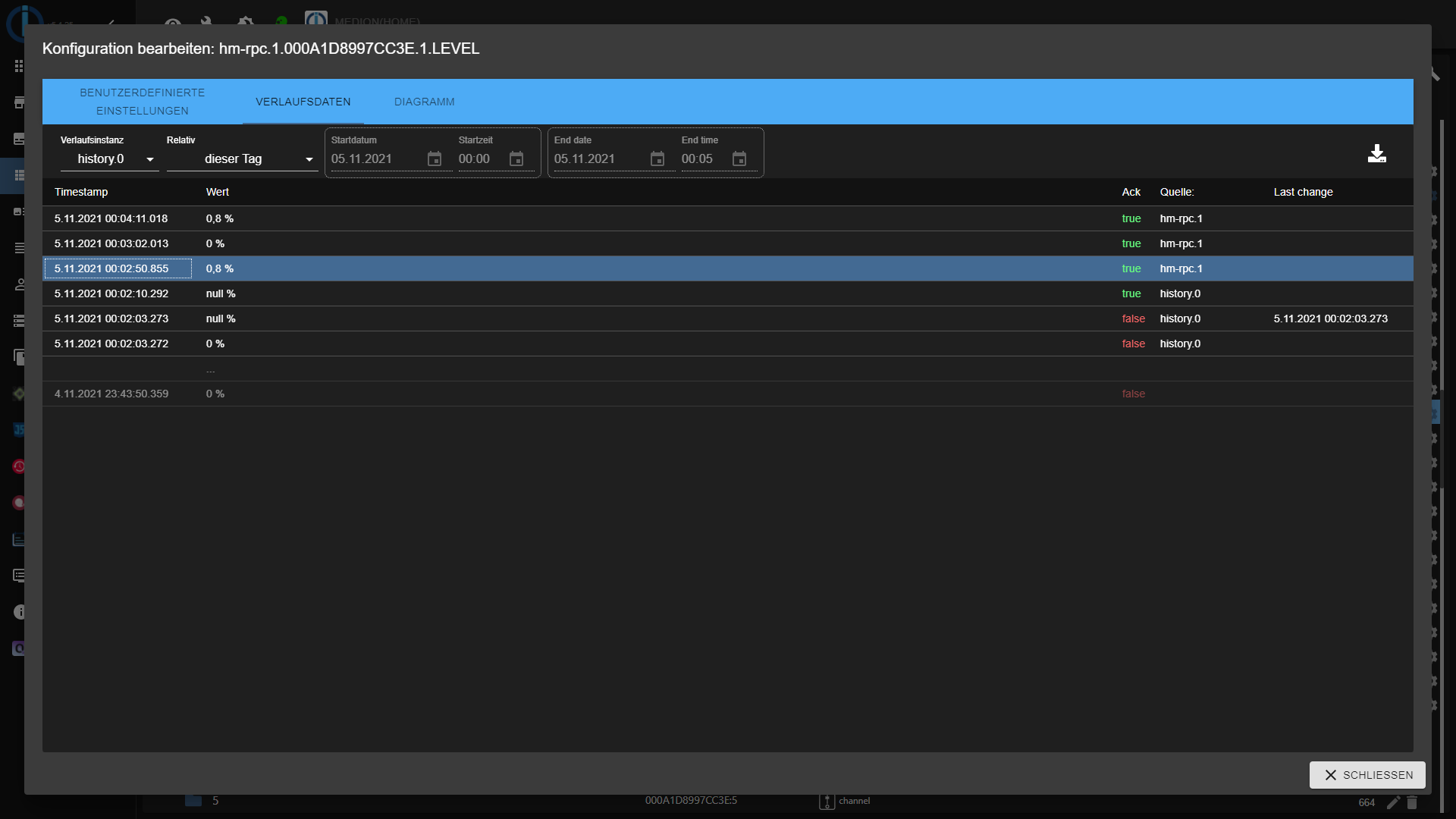The height and width of the screenshot is (819, 1456).
Task: Open Startzeit time picker icon
Action: click(x=516, y=159)
